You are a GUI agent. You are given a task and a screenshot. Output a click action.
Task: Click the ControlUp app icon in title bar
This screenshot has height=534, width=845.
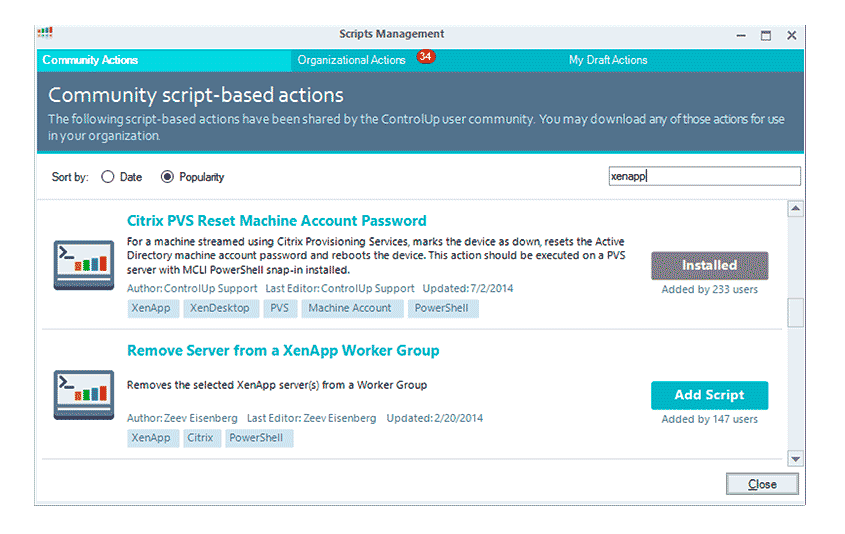point(45,33)
